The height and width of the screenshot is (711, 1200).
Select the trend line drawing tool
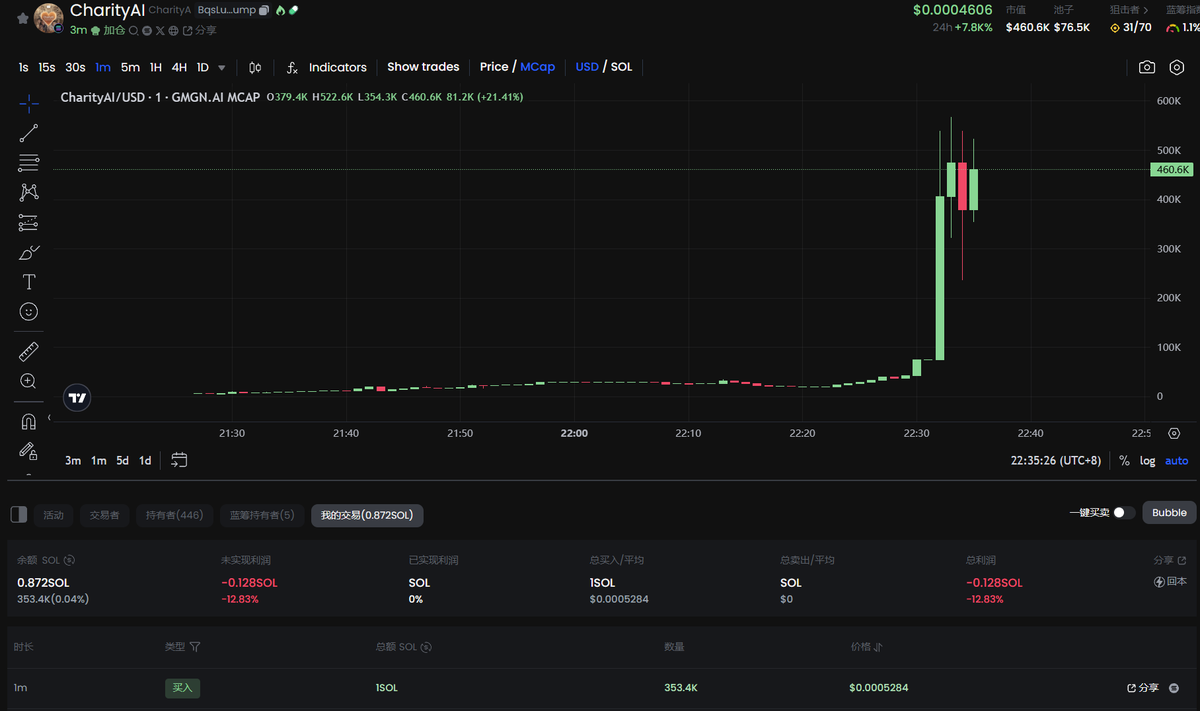coord(29,132)
